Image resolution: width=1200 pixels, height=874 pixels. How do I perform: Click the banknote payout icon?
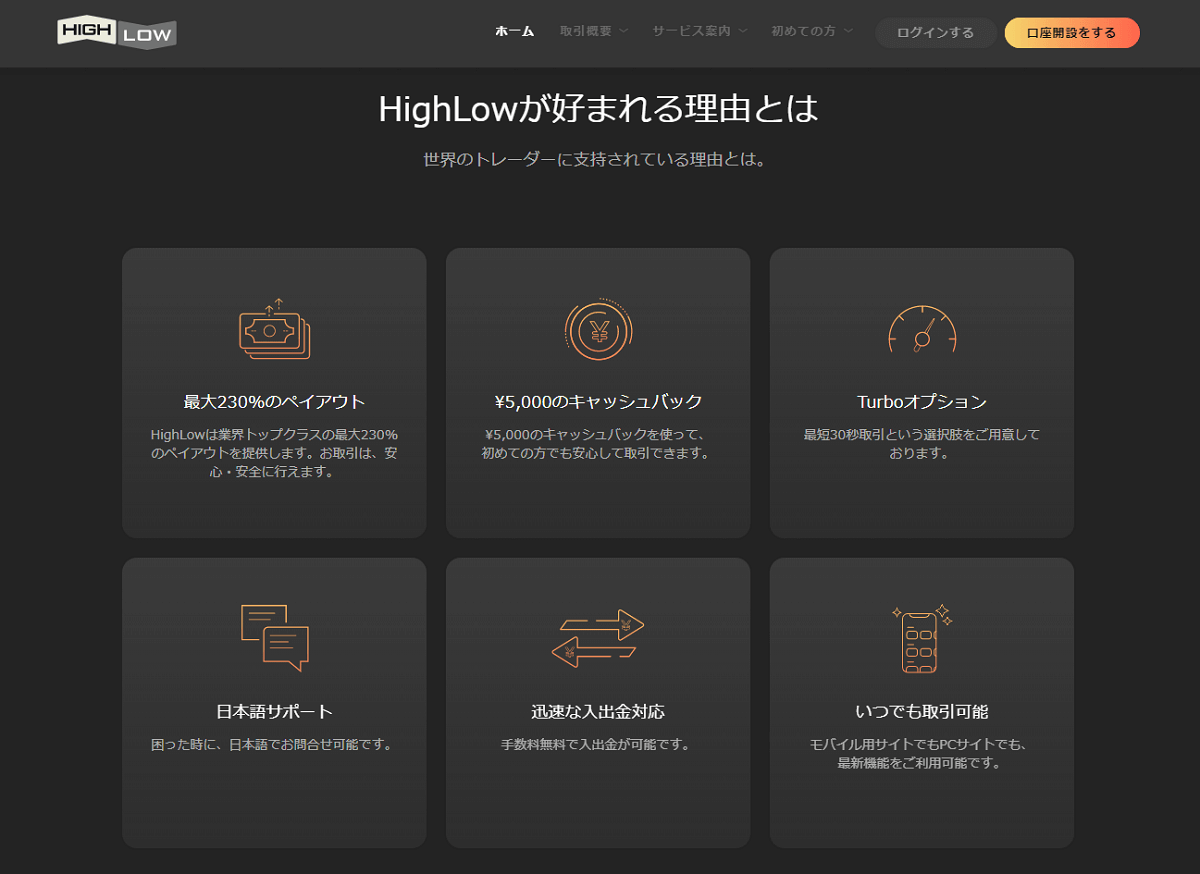pos(275,329)
